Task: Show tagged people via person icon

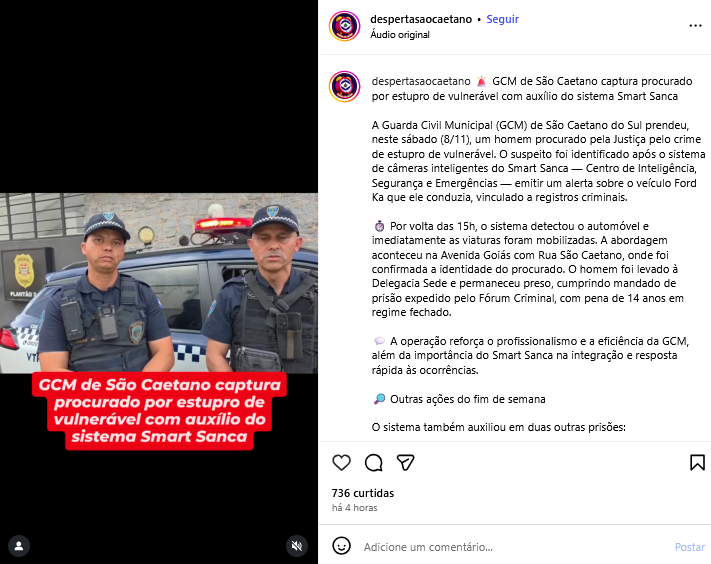Action: click(19, 545)
